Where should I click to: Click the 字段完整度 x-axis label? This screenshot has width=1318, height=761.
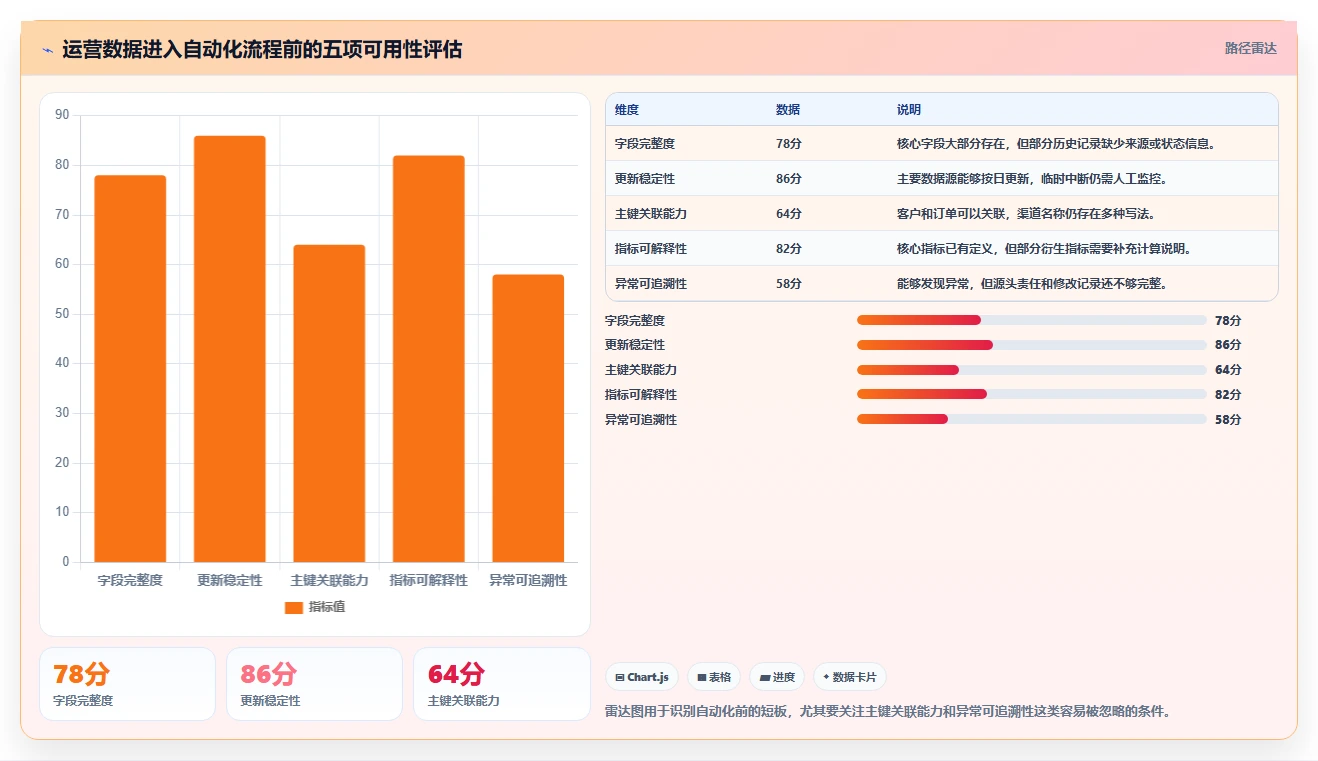click(130, 580)
